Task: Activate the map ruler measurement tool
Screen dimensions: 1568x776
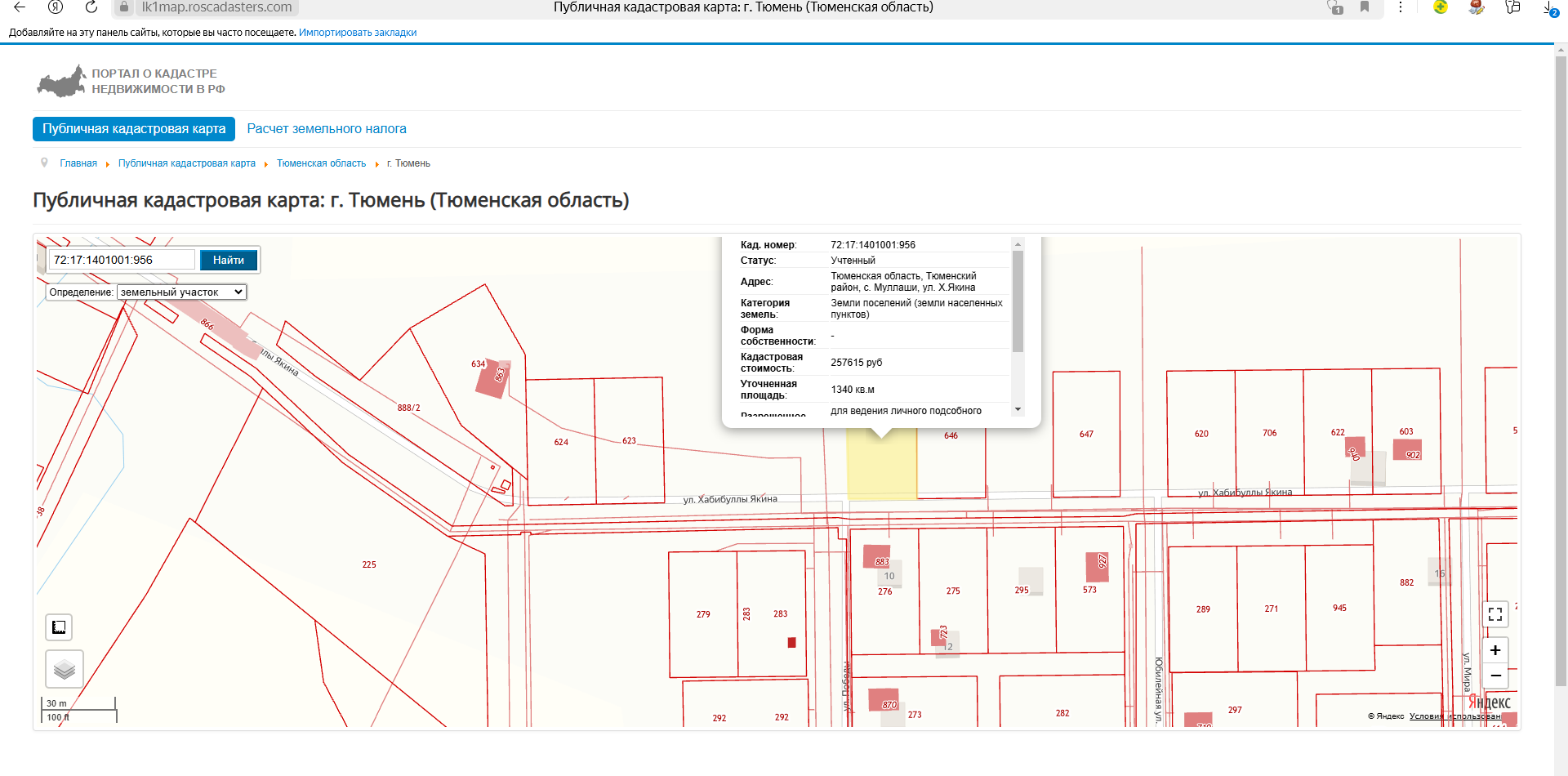Action: tap(59, 627)
